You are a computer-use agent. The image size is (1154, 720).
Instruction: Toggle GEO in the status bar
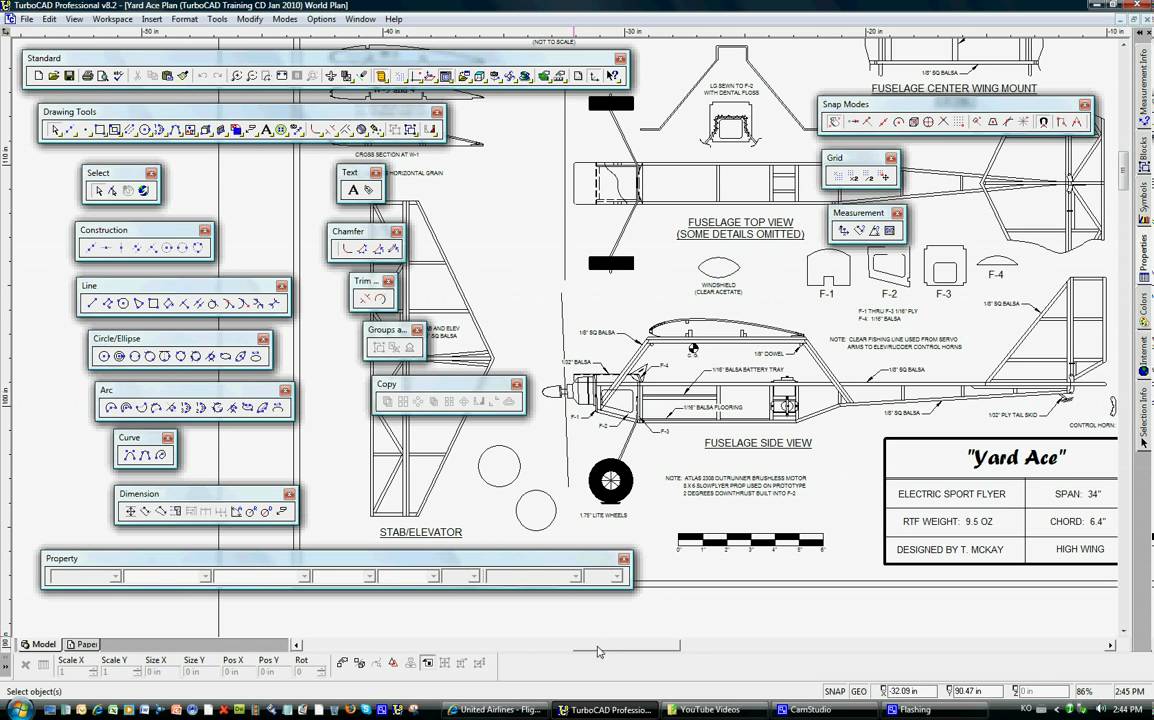[859, 690]
